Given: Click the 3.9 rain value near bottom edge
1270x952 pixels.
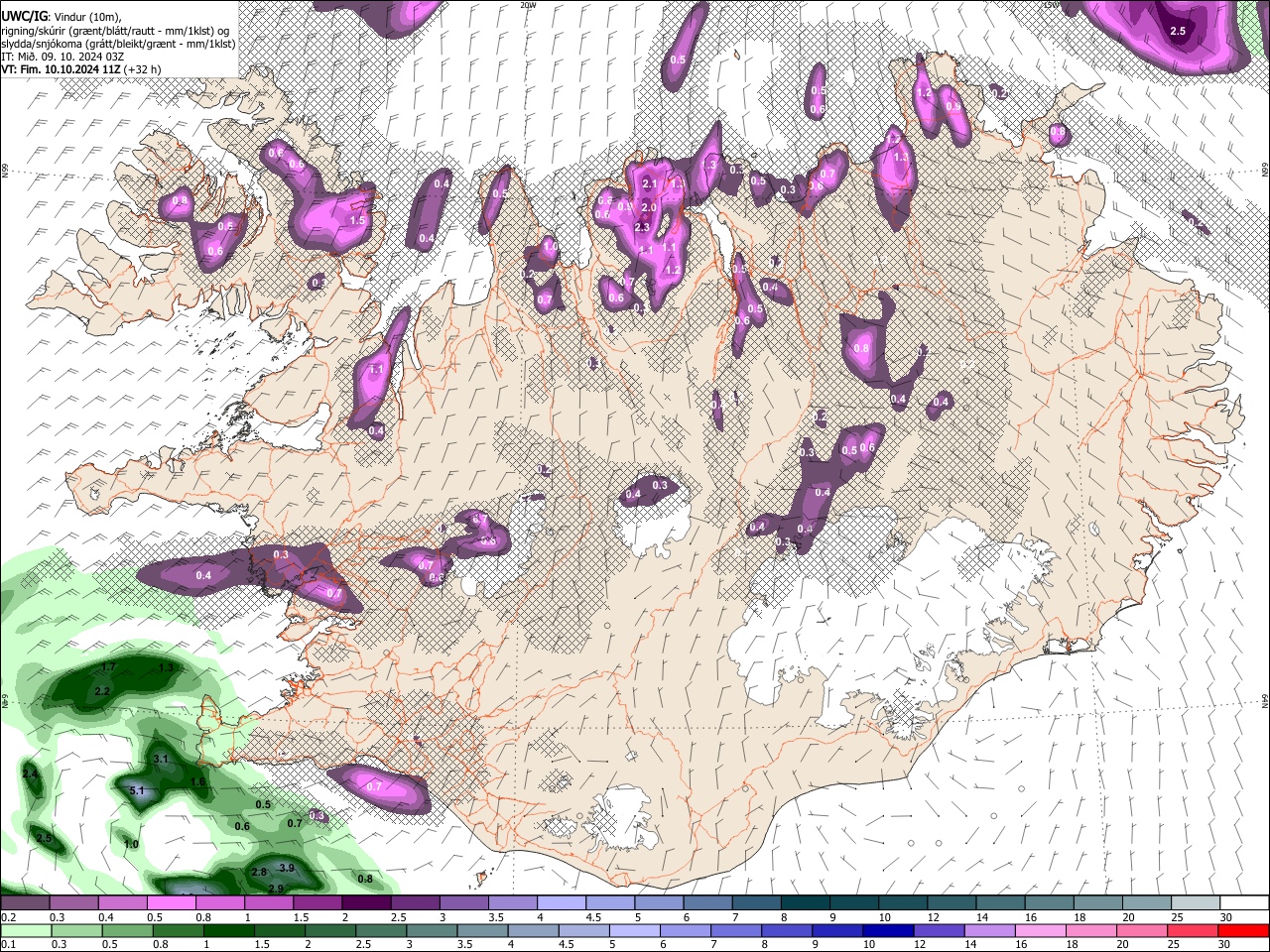Looking at the screenshot, I should pyautogui.click(x=287, y=868).
